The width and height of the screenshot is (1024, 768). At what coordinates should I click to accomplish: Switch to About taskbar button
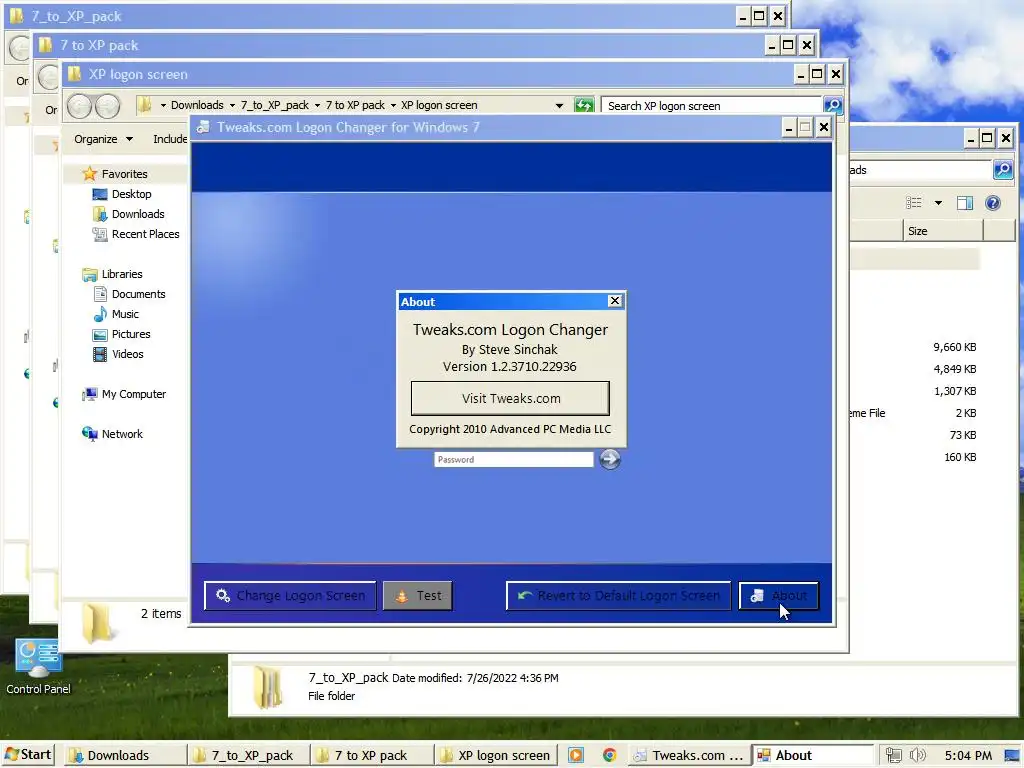pos(812,756)
